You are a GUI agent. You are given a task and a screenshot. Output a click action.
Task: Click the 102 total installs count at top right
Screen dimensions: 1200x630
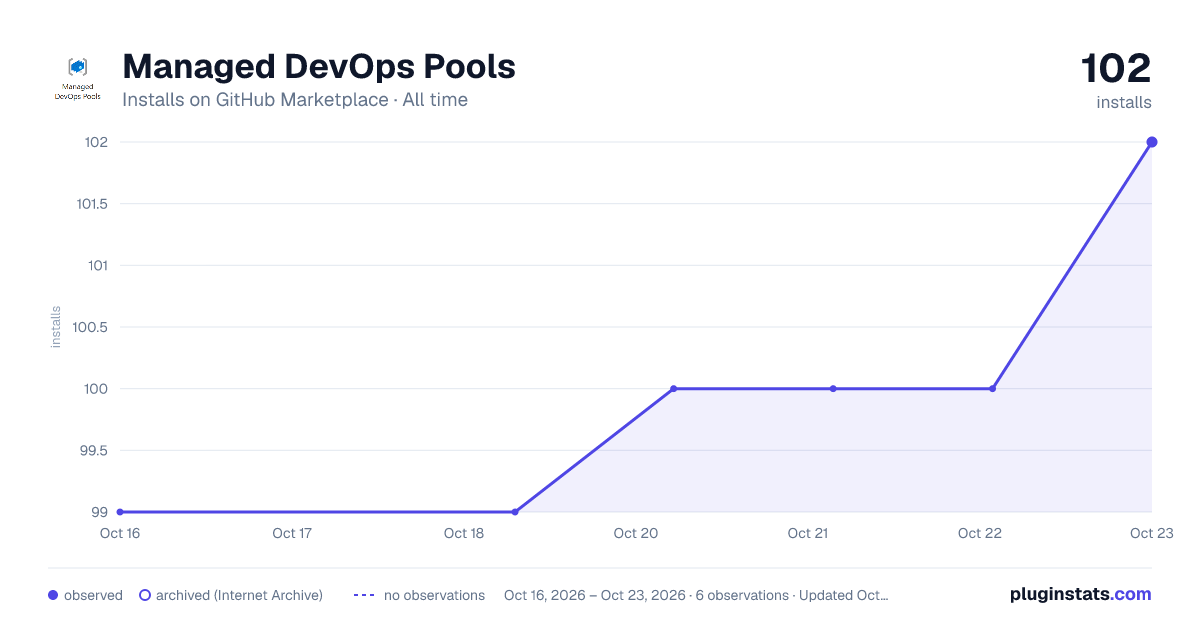point(1116,69)
